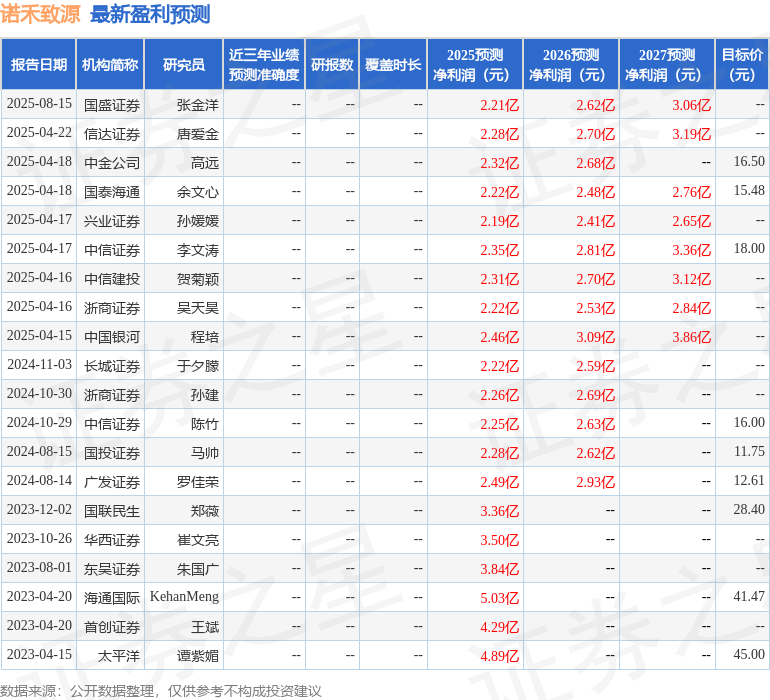Click analyst 陈竹

(205, 423)
